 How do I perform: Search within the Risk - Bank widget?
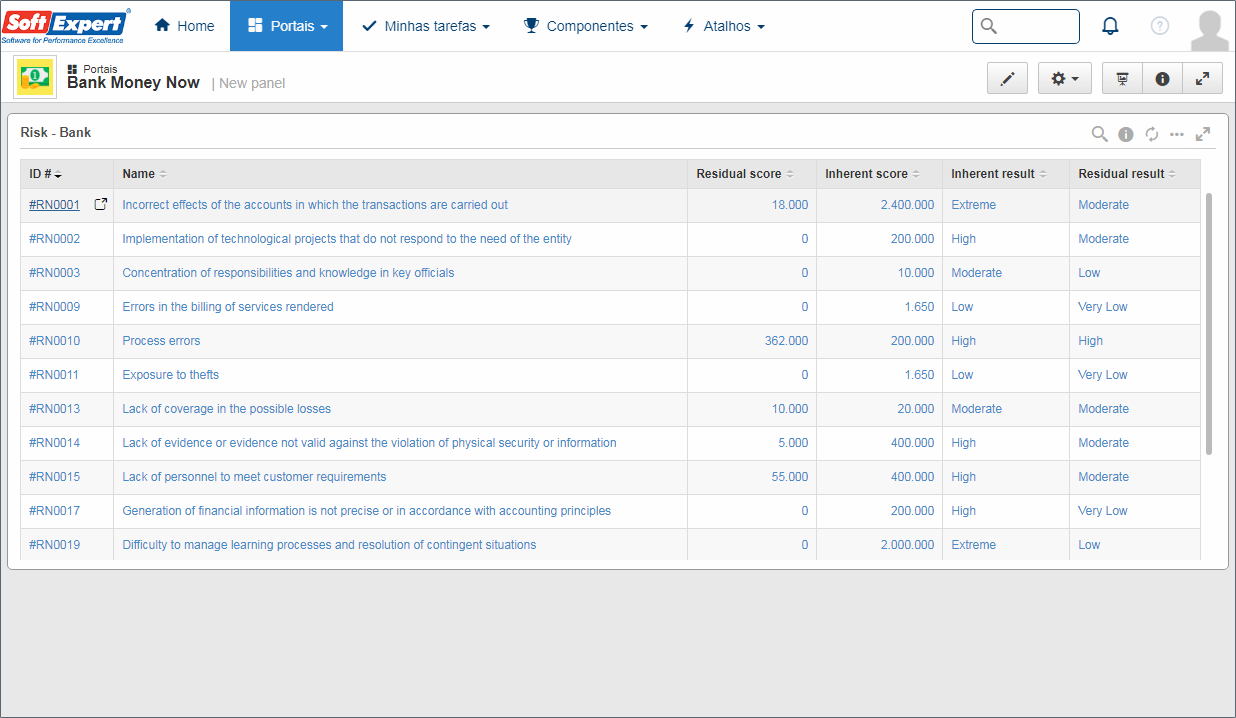[x=1099, y=134]
